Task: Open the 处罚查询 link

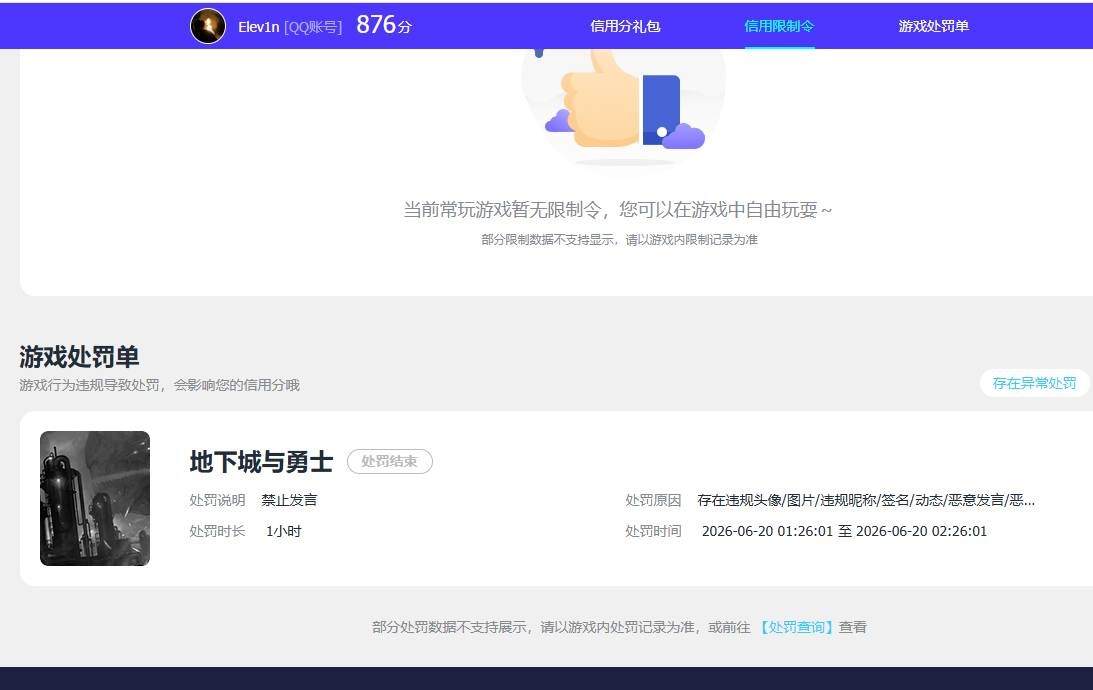Action: [796, 627]
